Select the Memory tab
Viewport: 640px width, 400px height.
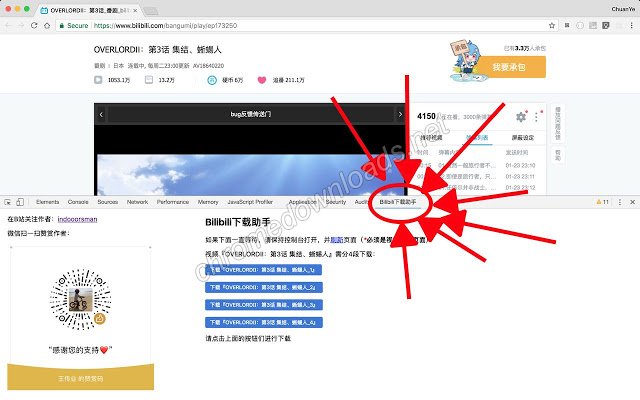208,202
